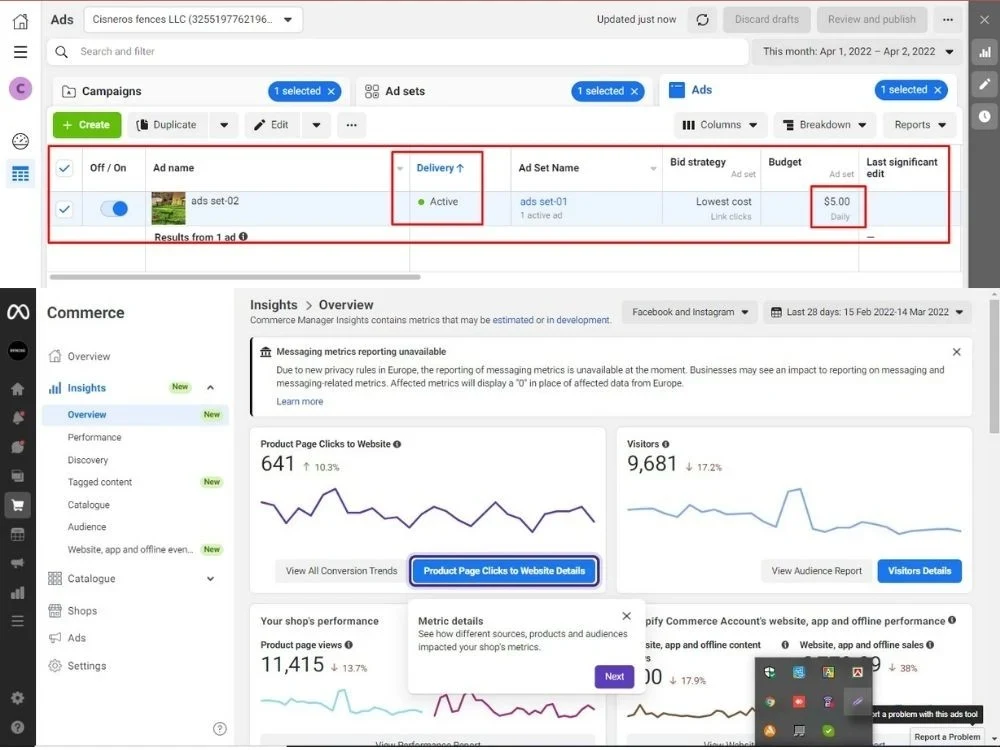This screenshot has height=750, width=1000.
Task: Open the history clock side panel
Action: [985, 116]
